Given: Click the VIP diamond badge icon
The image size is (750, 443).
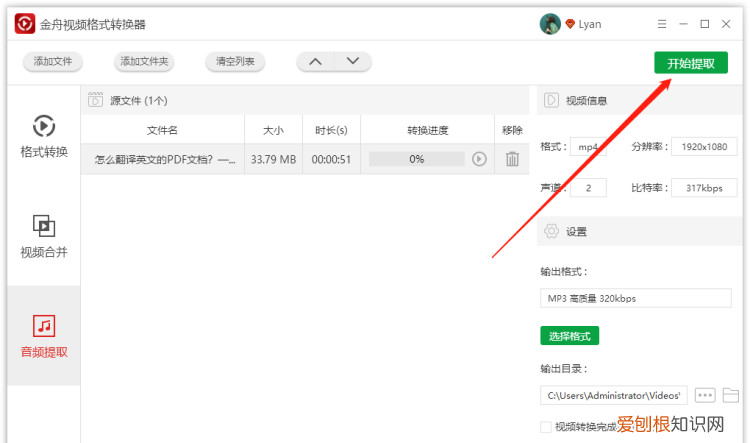Looking at the screenshot, I should (570, 24).
